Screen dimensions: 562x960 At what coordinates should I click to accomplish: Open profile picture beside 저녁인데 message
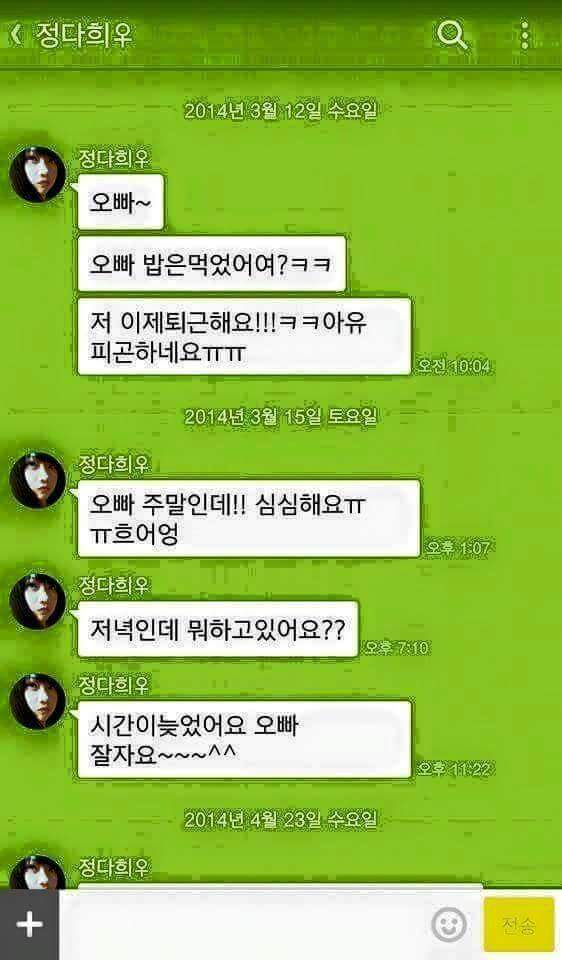coord(38,601)
